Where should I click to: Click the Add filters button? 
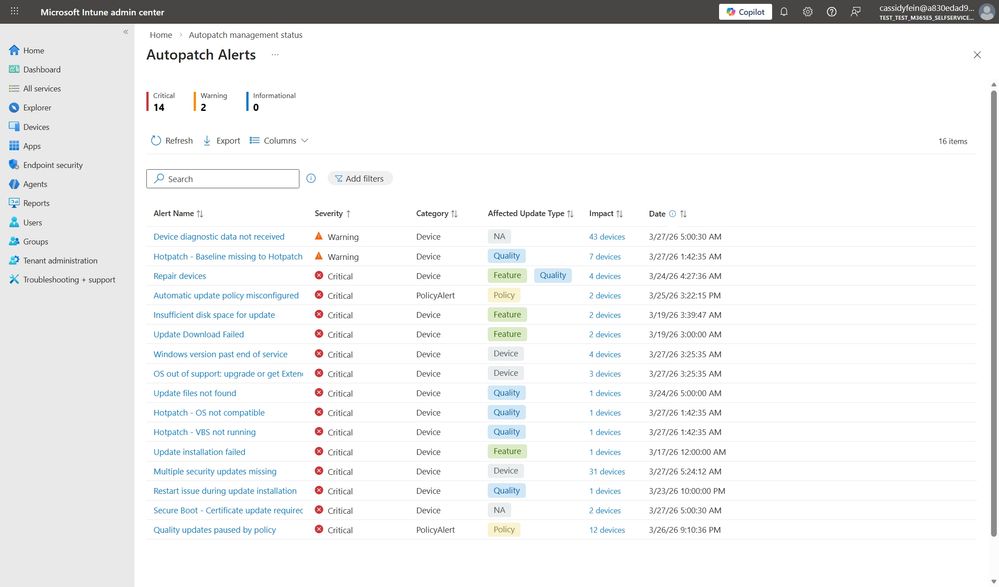click(360, 179)
